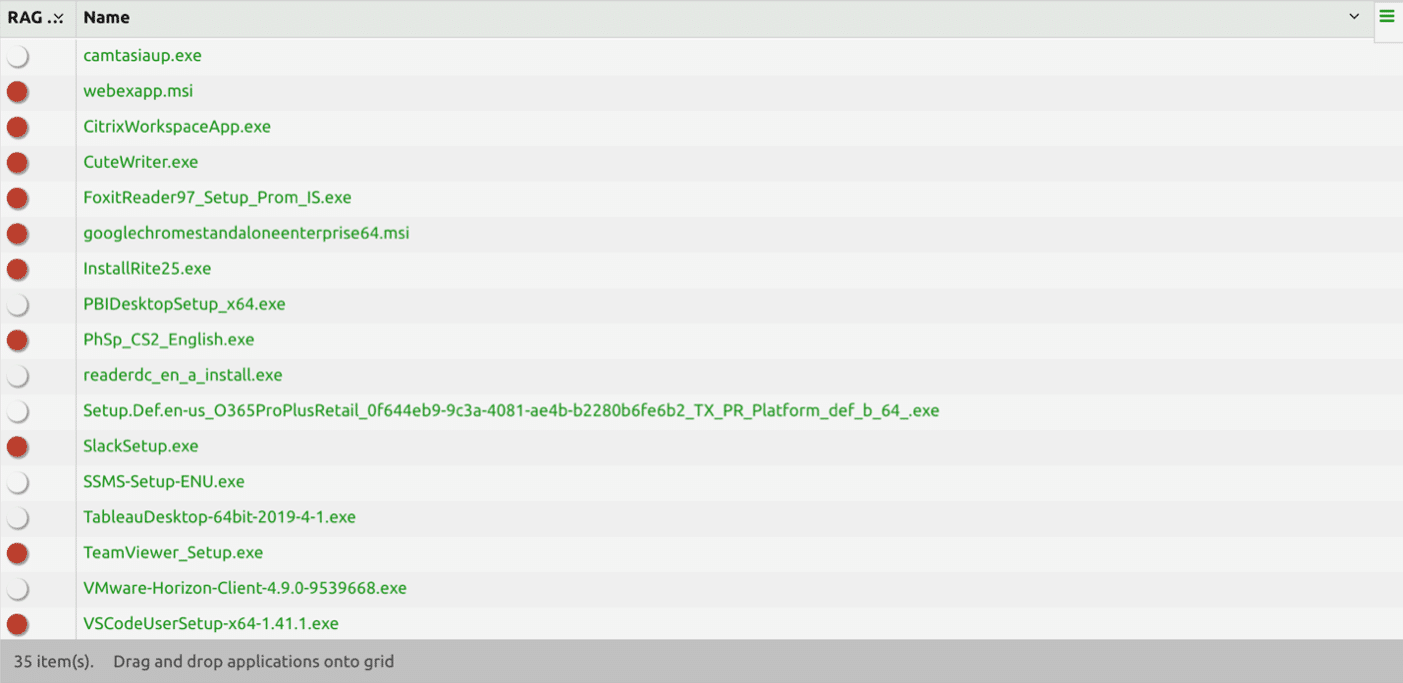The width and height of the screenshot is (1403, 683).
Task: Click the red RAG indicator for InstallRite25.exe
Action: [17, 270]
